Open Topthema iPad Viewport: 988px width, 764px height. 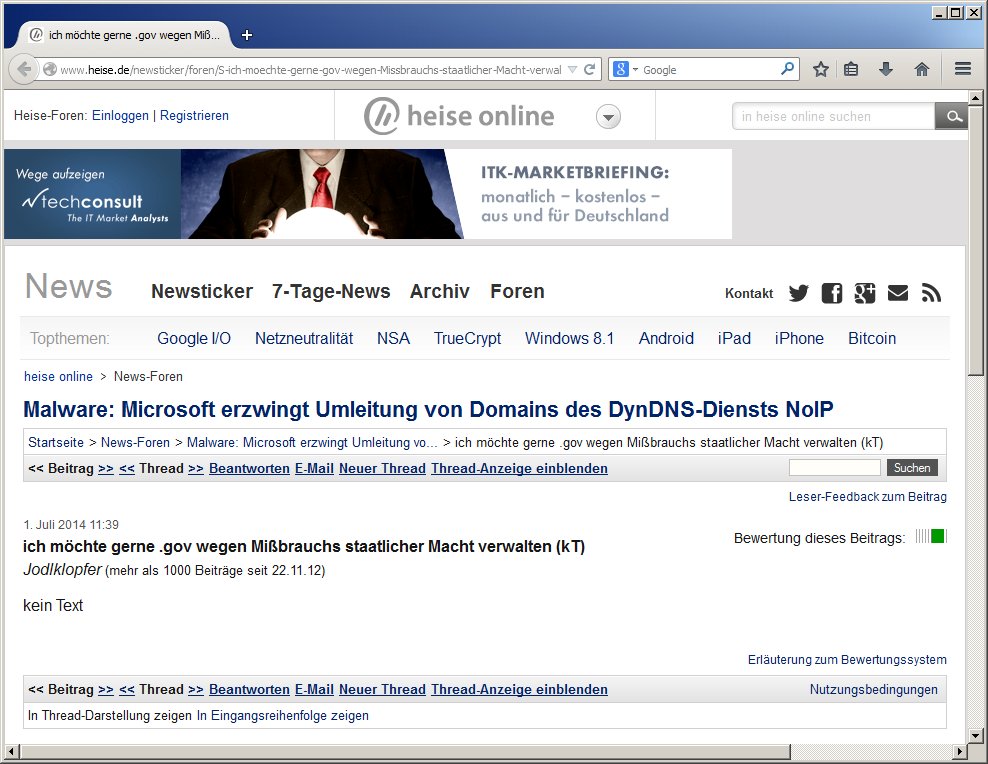(734, 338)
